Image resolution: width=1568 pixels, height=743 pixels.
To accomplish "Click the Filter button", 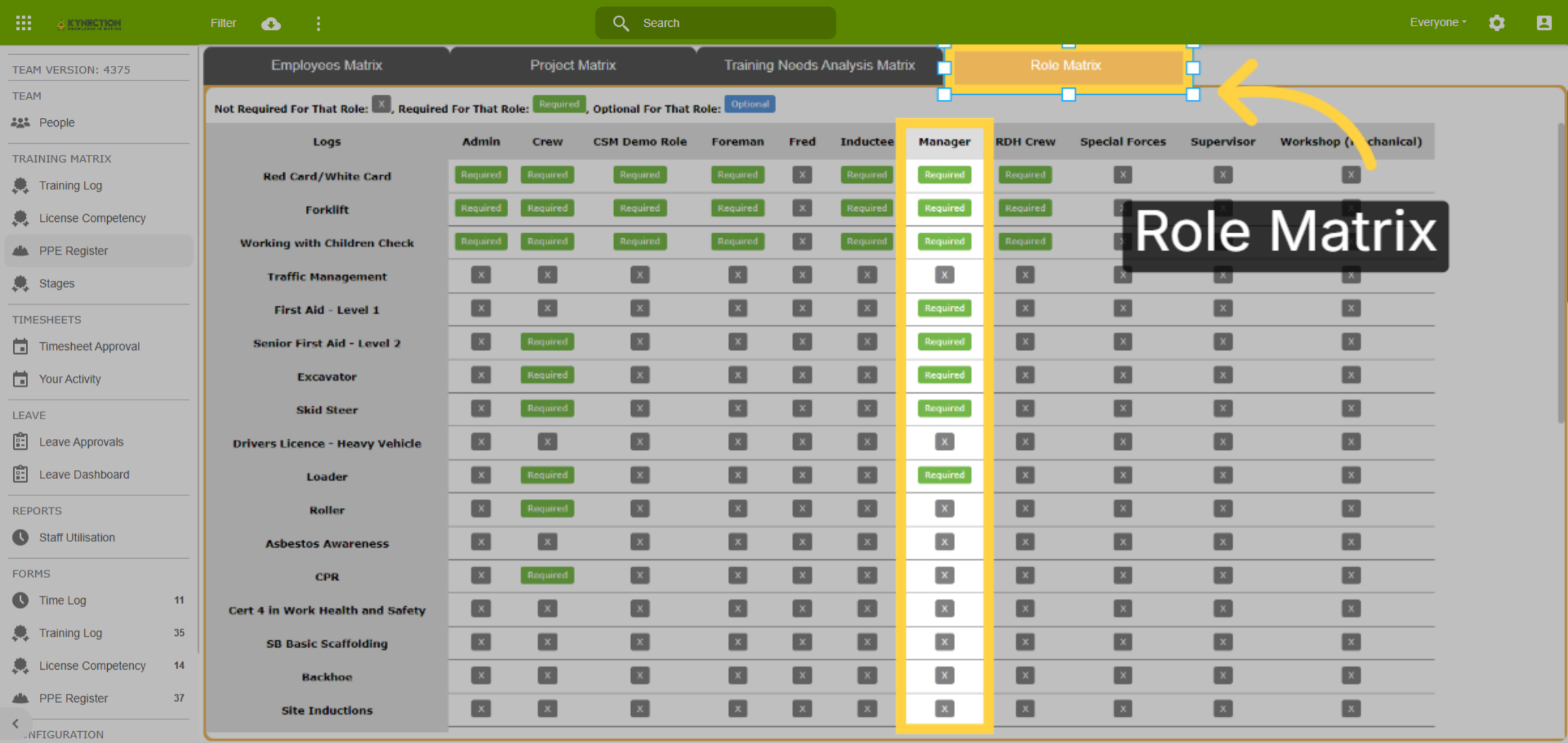I will click(223, 23).
